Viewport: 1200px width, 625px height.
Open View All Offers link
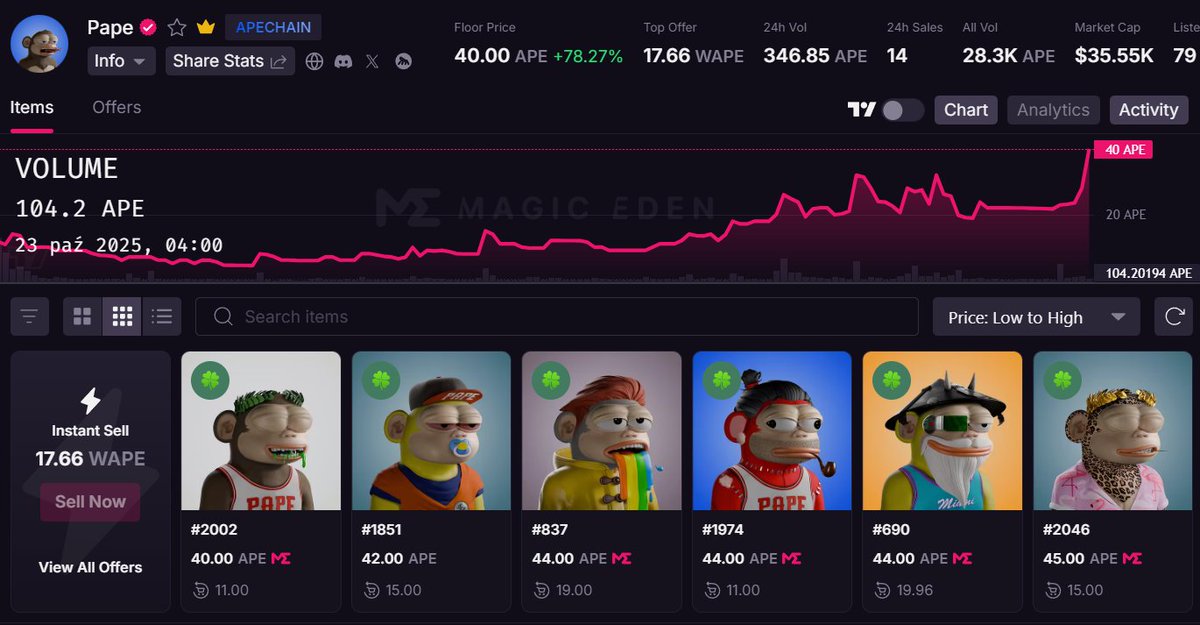[x=90, y=567]
